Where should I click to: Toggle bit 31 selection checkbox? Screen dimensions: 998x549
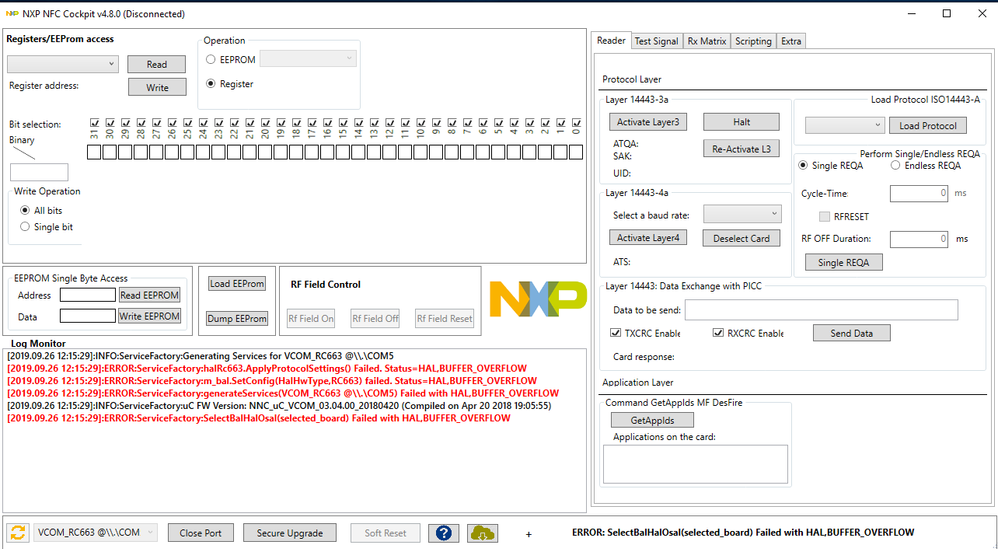pos(95,122)
